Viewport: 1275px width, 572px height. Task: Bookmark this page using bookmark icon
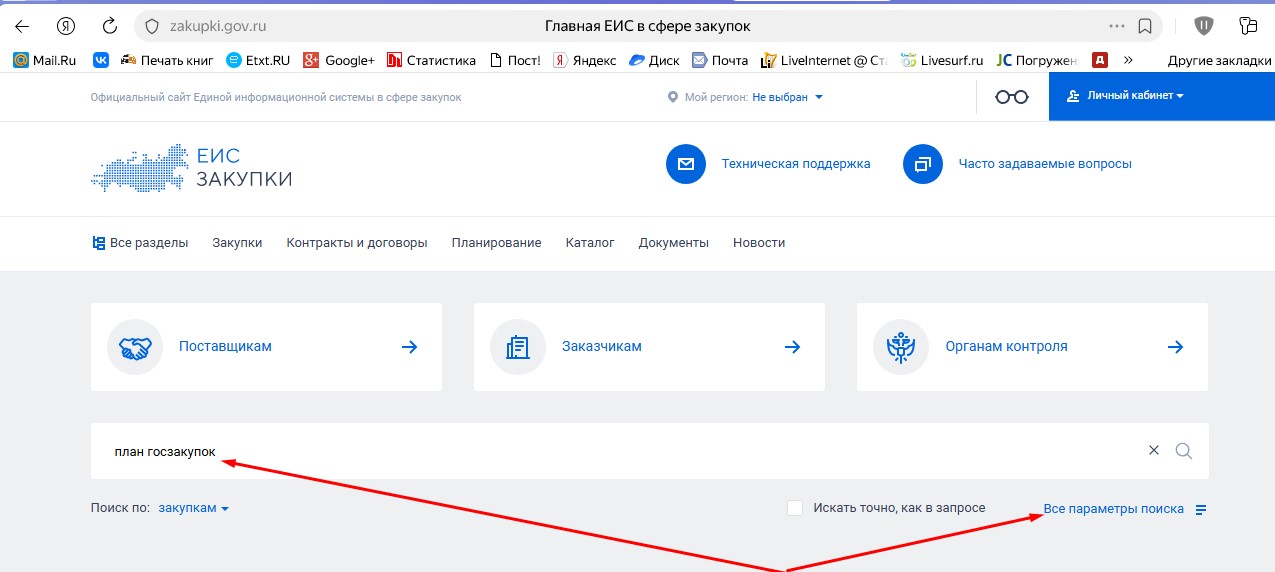coord(1145,26)
